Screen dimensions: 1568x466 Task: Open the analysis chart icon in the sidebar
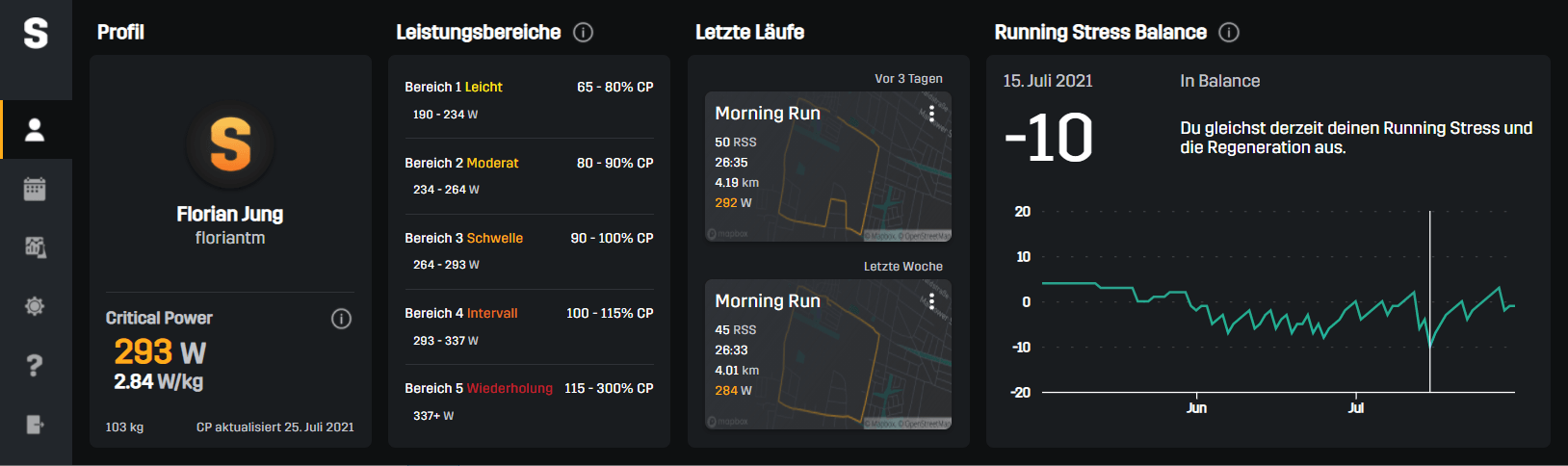pos(35,247)
